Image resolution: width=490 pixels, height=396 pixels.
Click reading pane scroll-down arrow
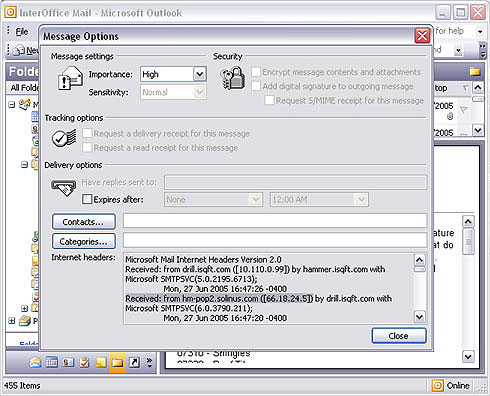(x=468, y=357)
